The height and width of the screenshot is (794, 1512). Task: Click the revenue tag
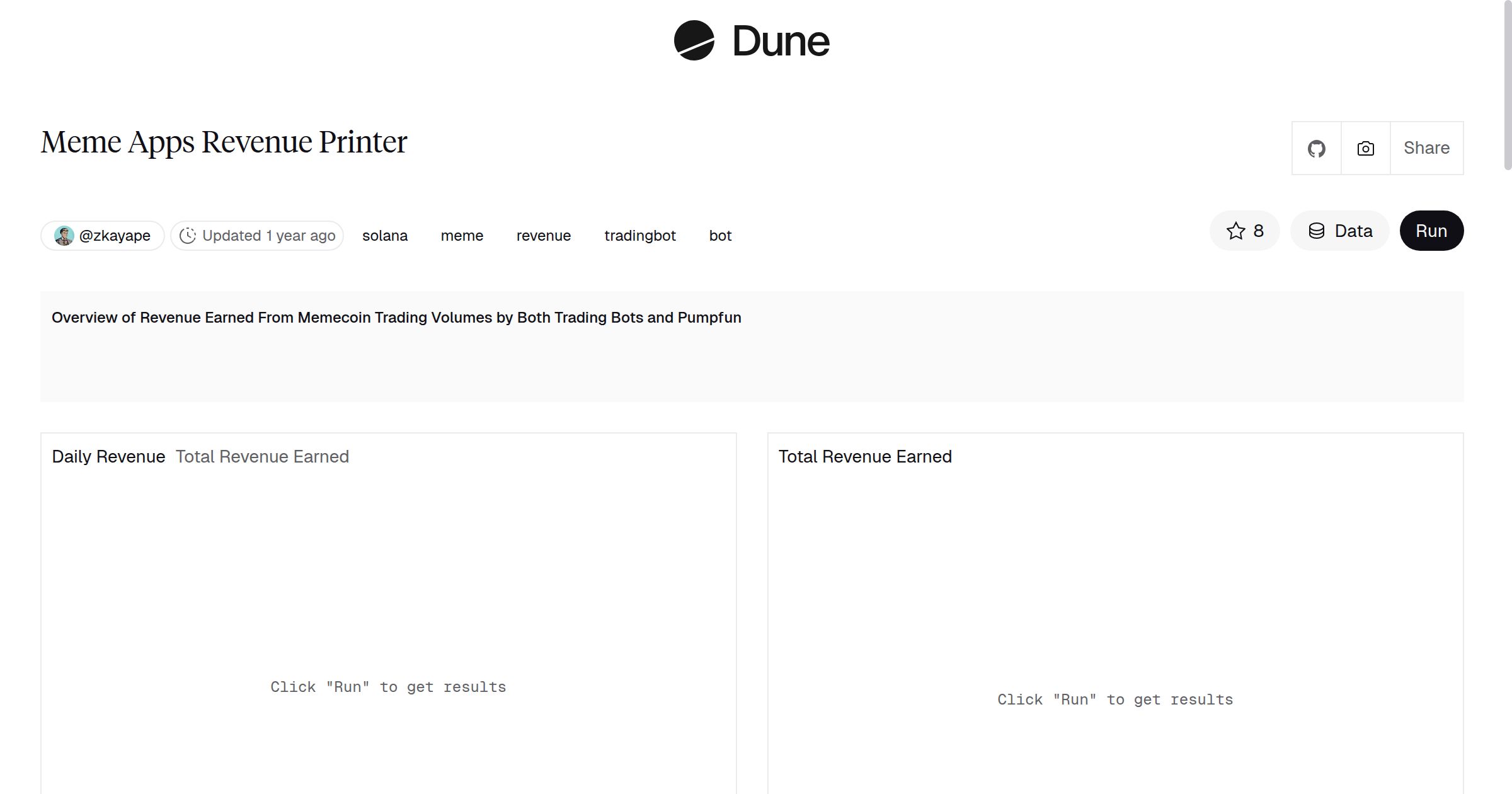coord(543,235)
